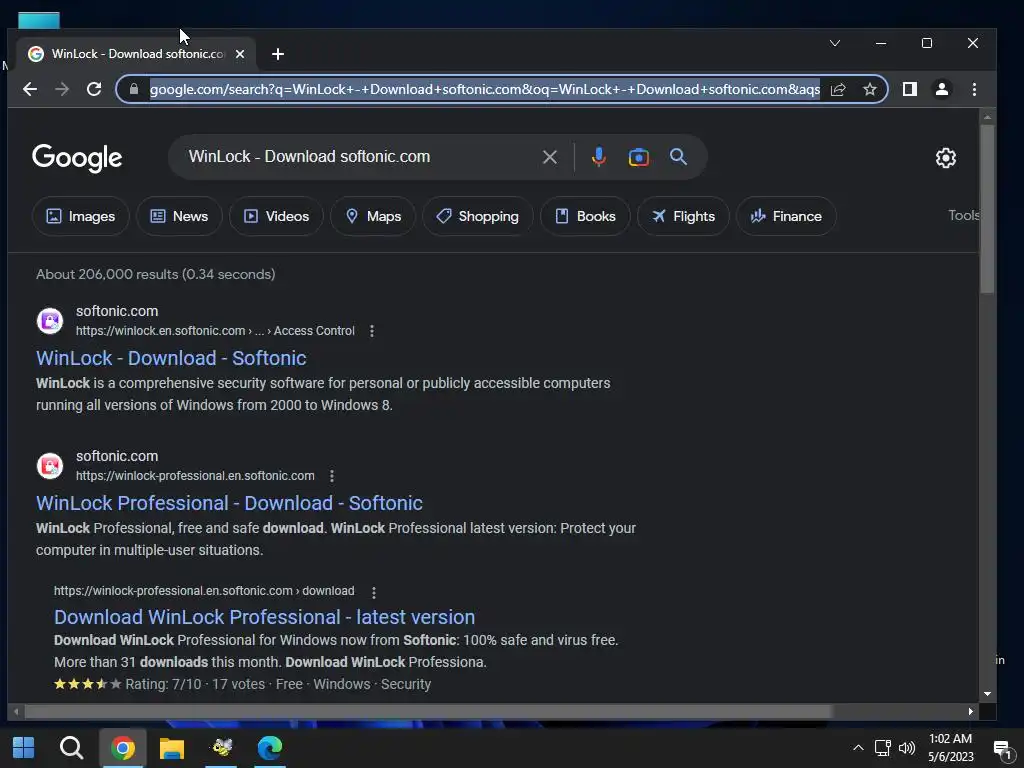Click horizontal scrollbar left arrow

coord(16,712)
